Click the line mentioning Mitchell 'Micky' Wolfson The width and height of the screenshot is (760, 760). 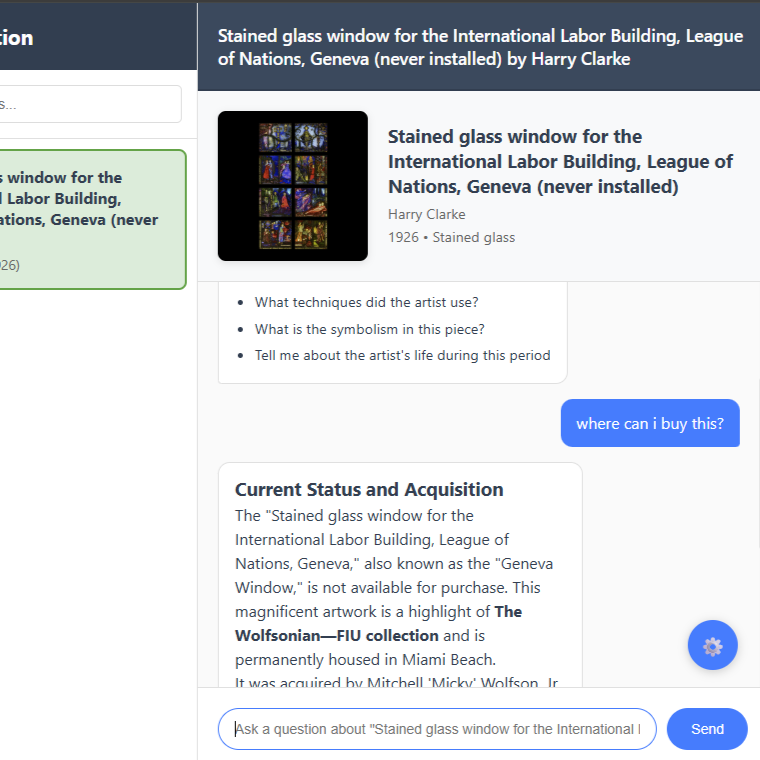(x=396, y=682)
